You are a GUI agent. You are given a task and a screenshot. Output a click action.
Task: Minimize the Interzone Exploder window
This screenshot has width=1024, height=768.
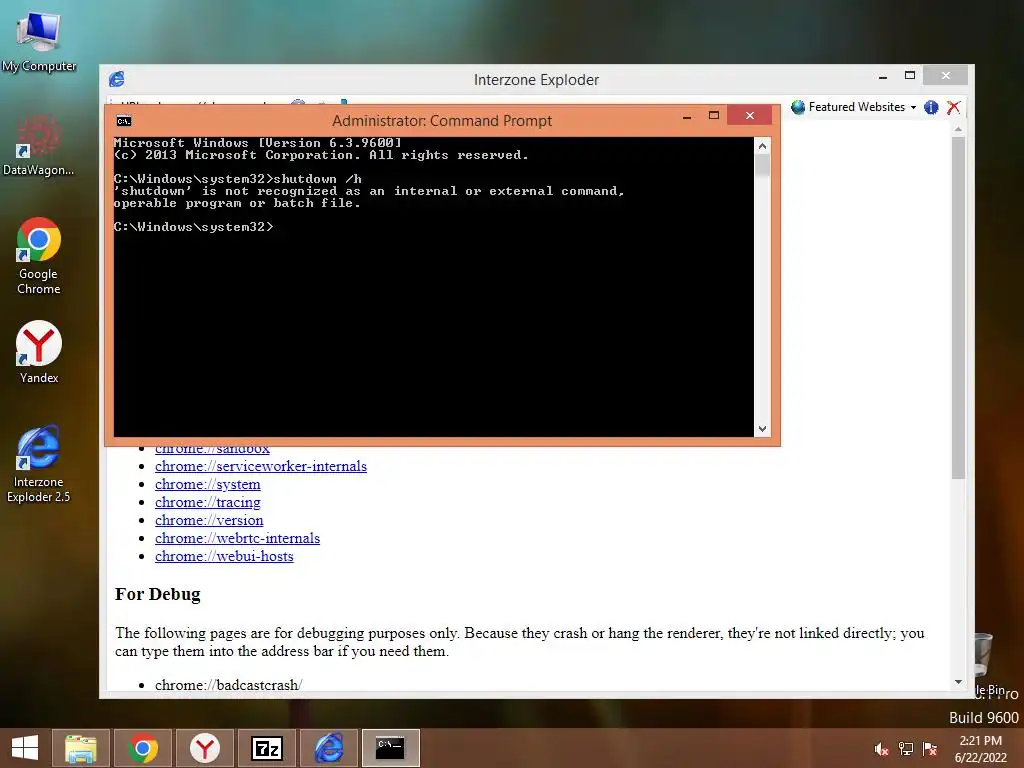click(x=883, y=76)
